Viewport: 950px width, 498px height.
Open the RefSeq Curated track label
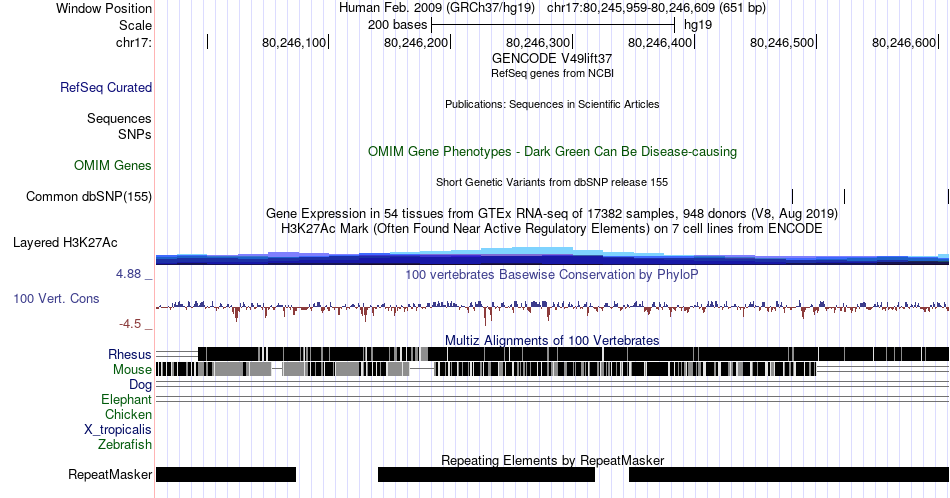(x=106, y=87)
